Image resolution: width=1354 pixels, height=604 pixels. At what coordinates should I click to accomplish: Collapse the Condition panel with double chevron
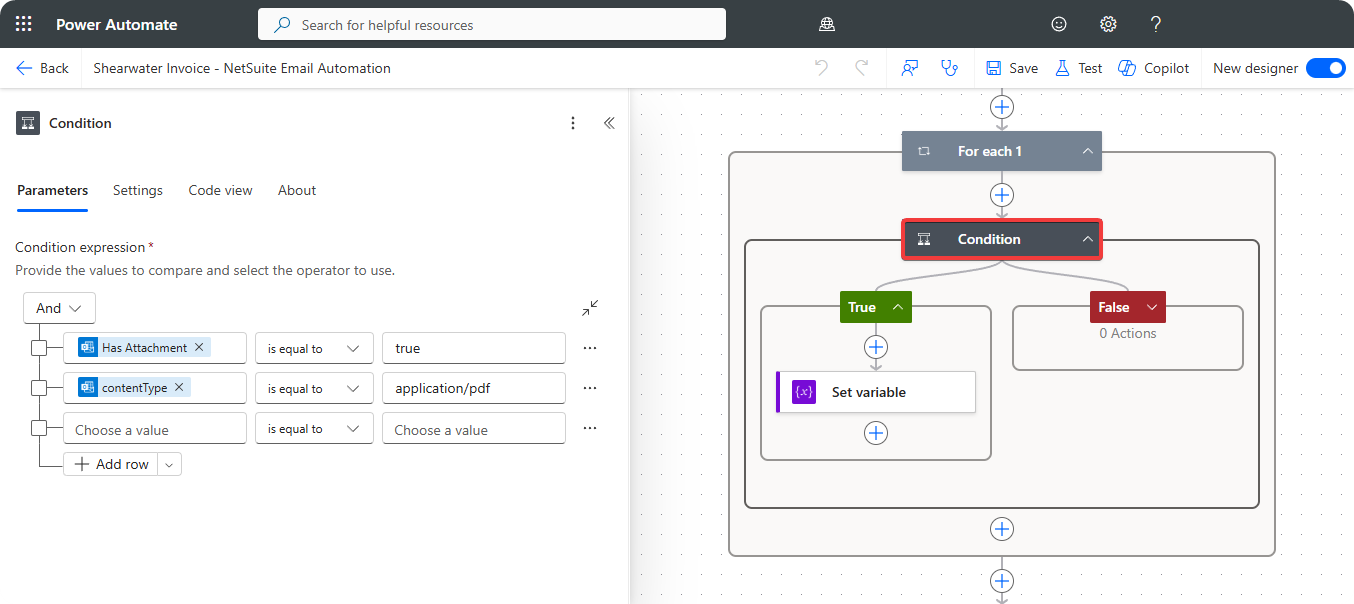point(609,123)
